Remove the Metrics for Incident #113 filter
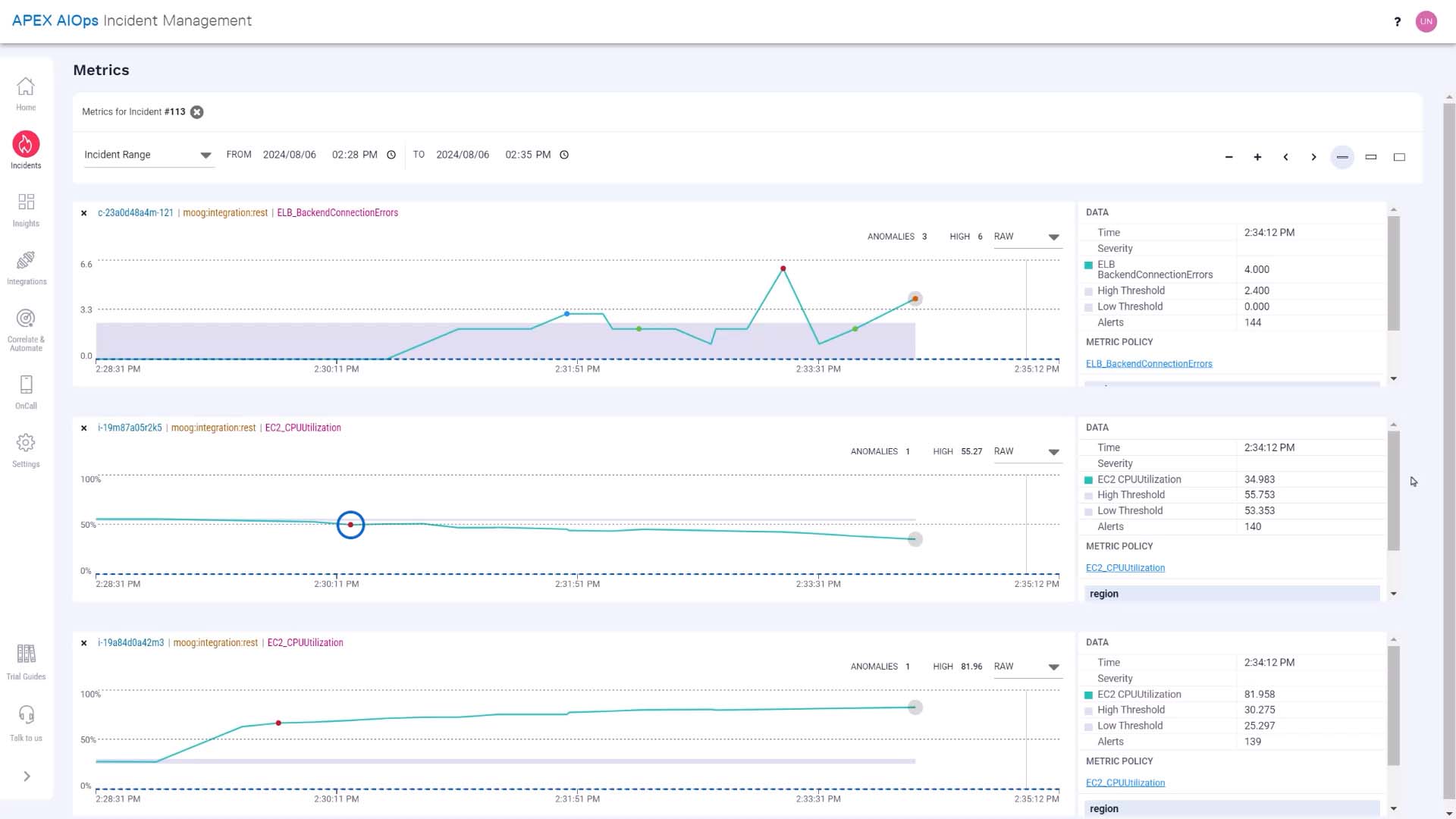The height and width of the screenshot is (819, 1456). click(x=197, y=112)
